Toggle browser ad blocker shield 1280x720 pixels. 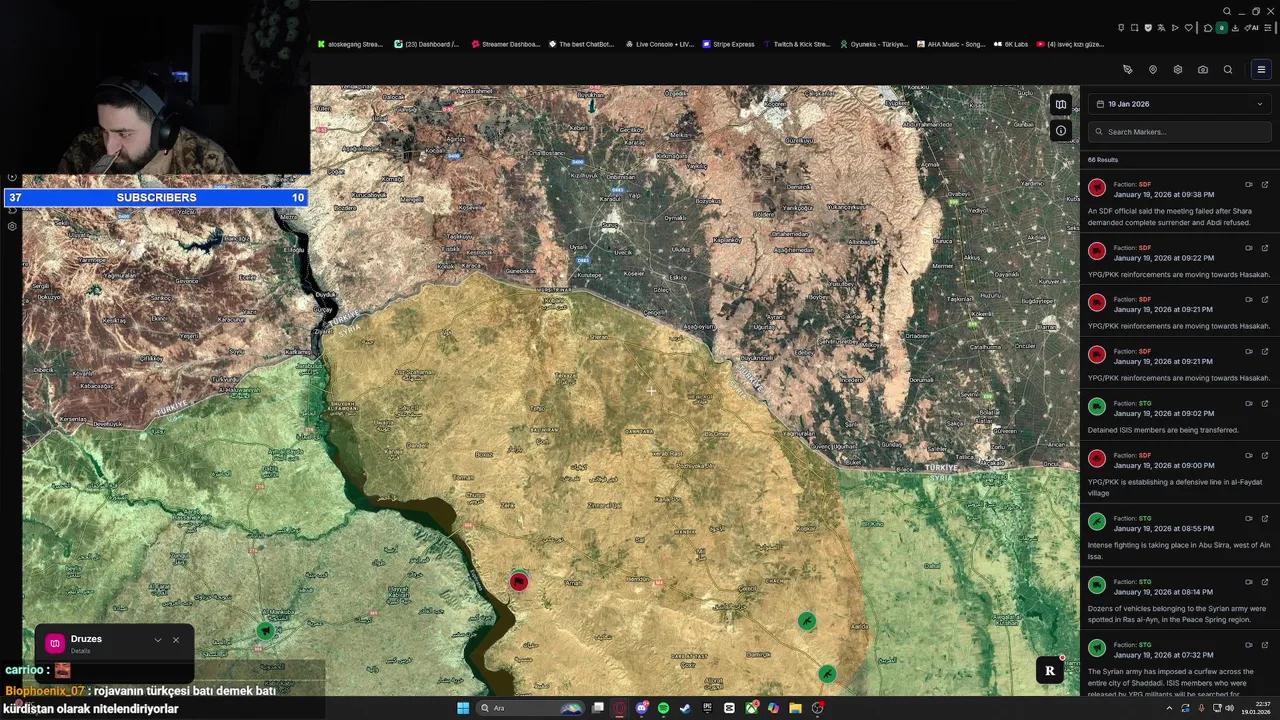click(1148, 28)
